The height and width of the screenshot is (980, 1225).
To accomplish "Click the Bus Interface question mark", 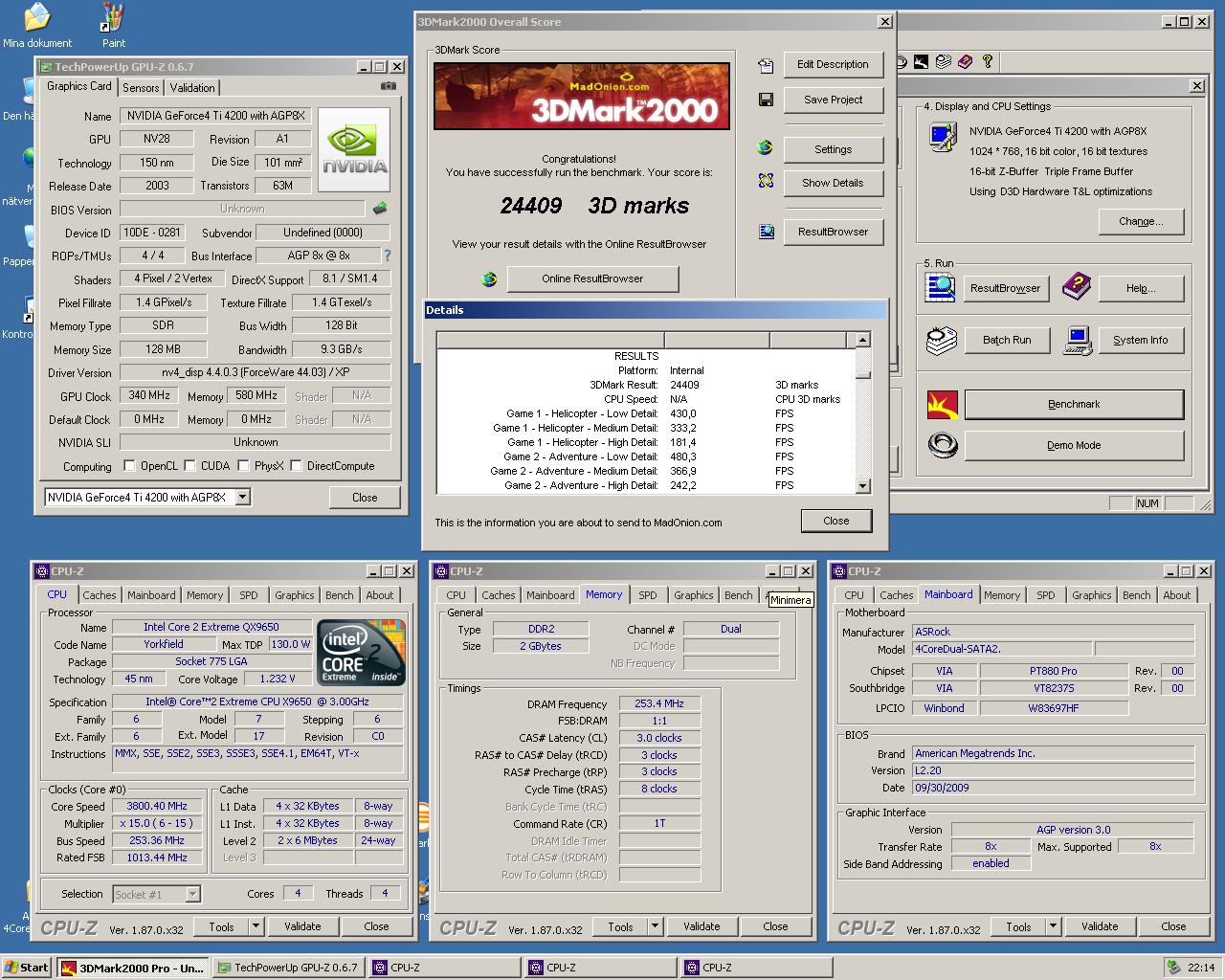I will coord(387,256).
